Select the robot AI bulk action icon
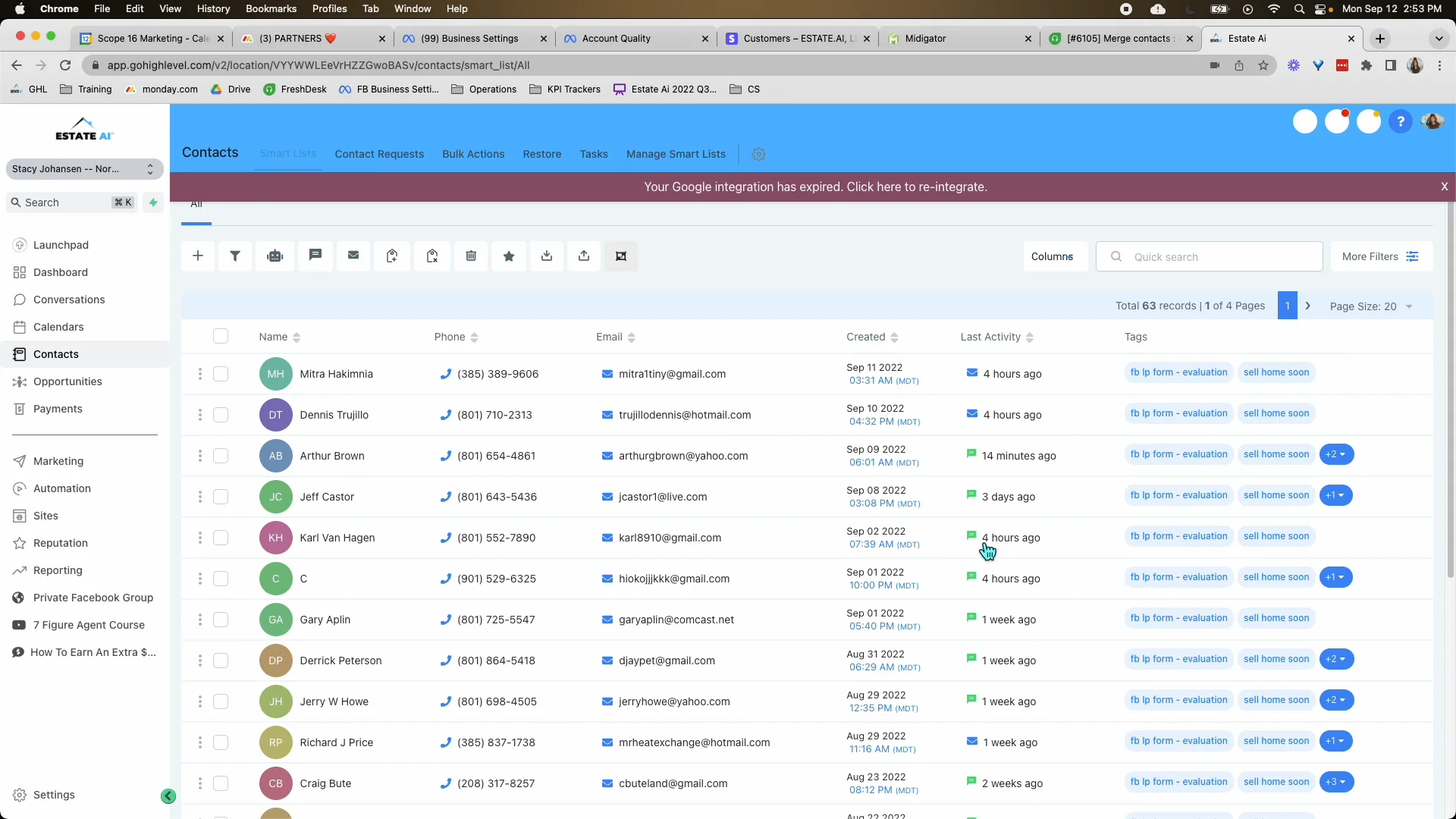This screenshot has width=1456, height=819. click(275, 256)
